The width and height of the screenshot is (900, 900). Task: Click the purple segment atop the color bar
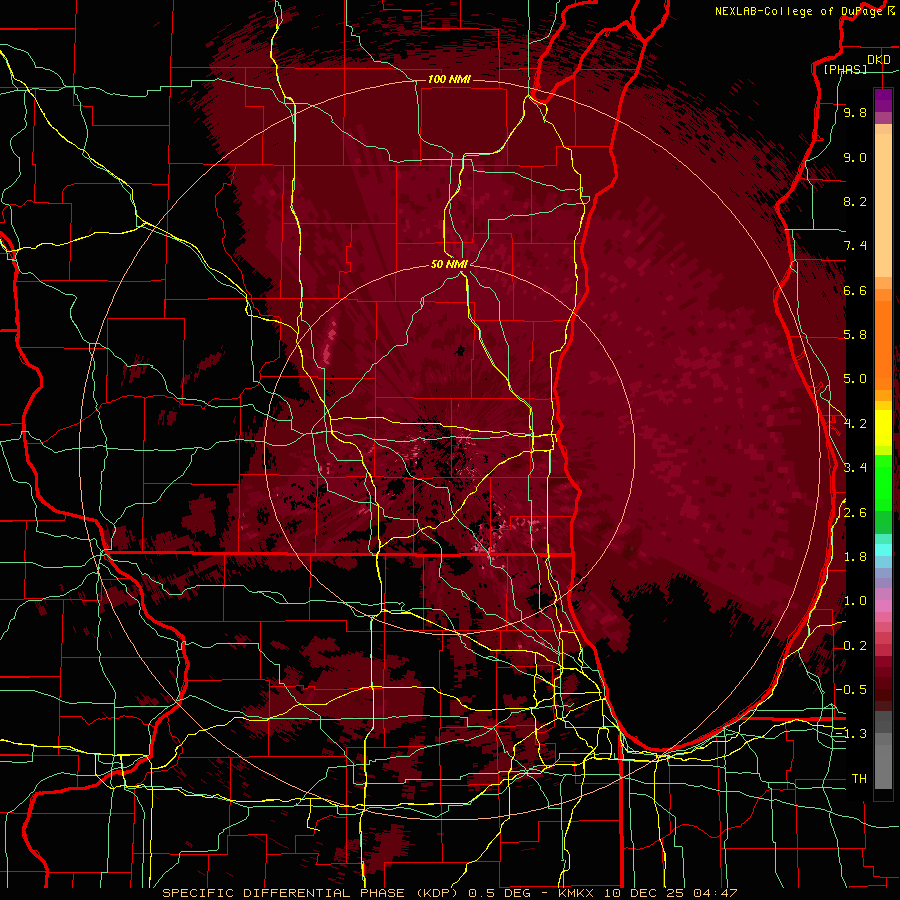coord(883,100)
